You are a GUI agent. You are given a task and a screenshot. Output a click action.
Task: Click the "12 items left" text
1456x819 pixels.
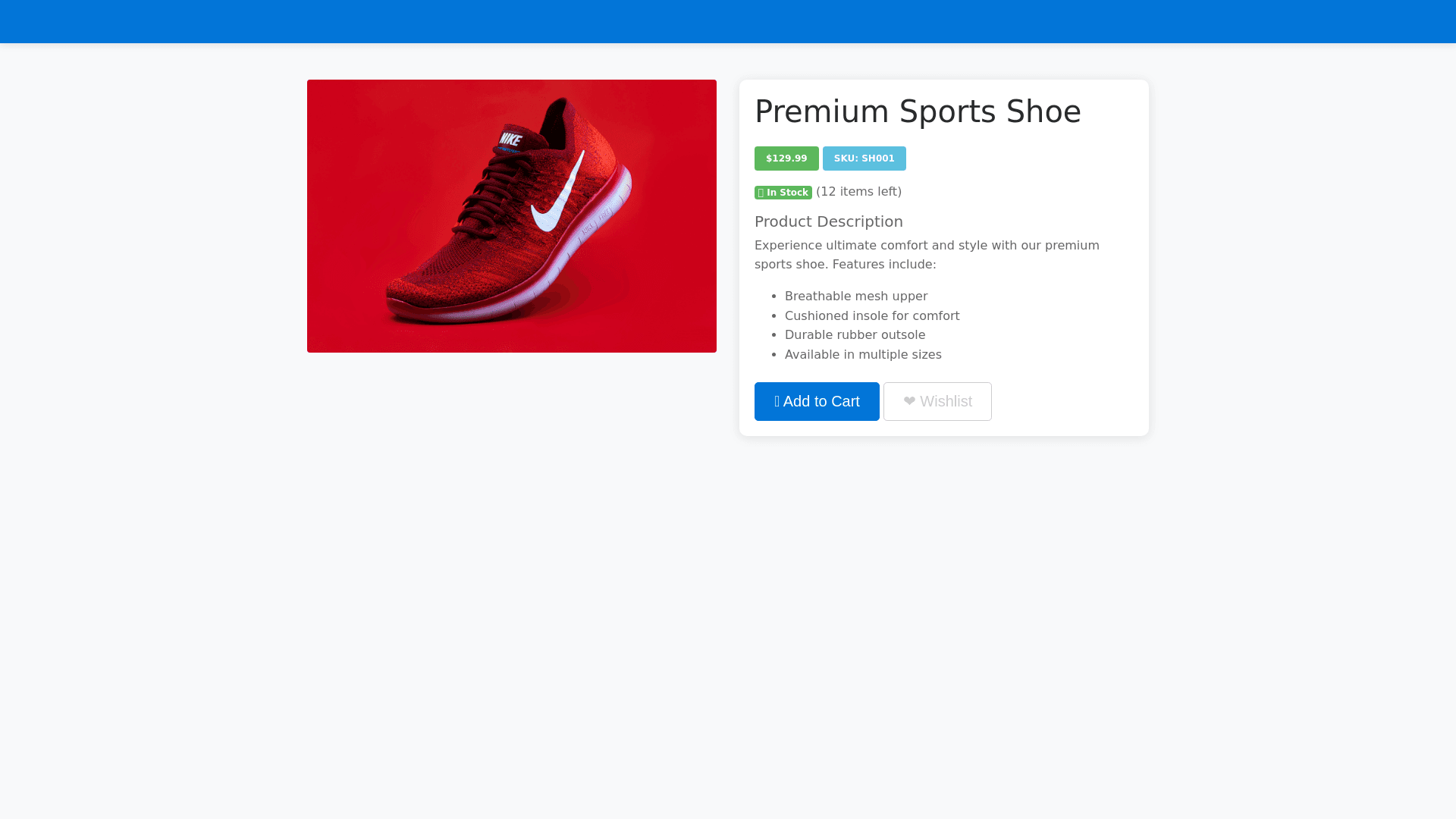click(x=858, y=192)
